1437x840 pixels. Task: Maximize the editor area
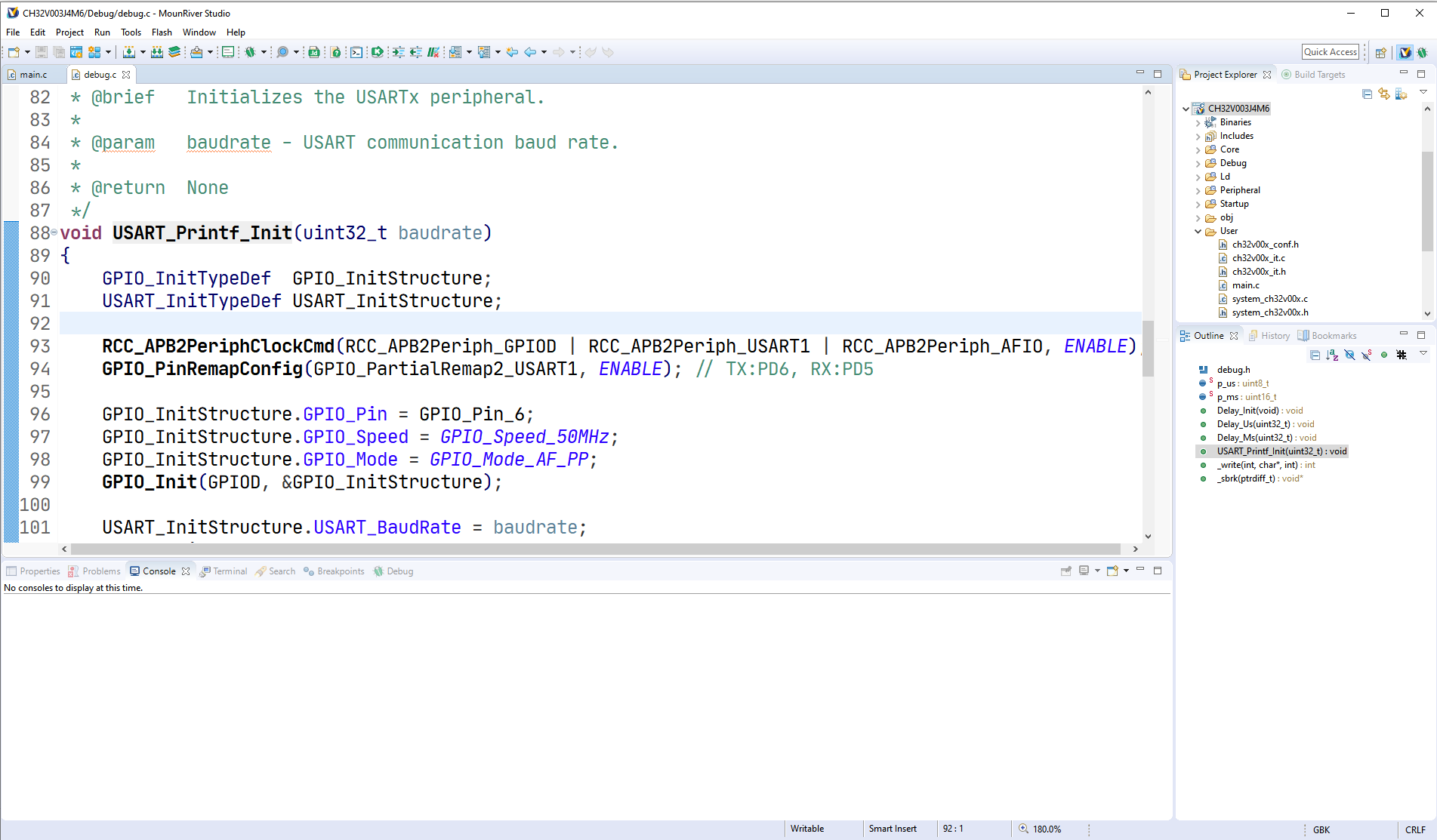pyautogui.click(x=1158, y=75)
